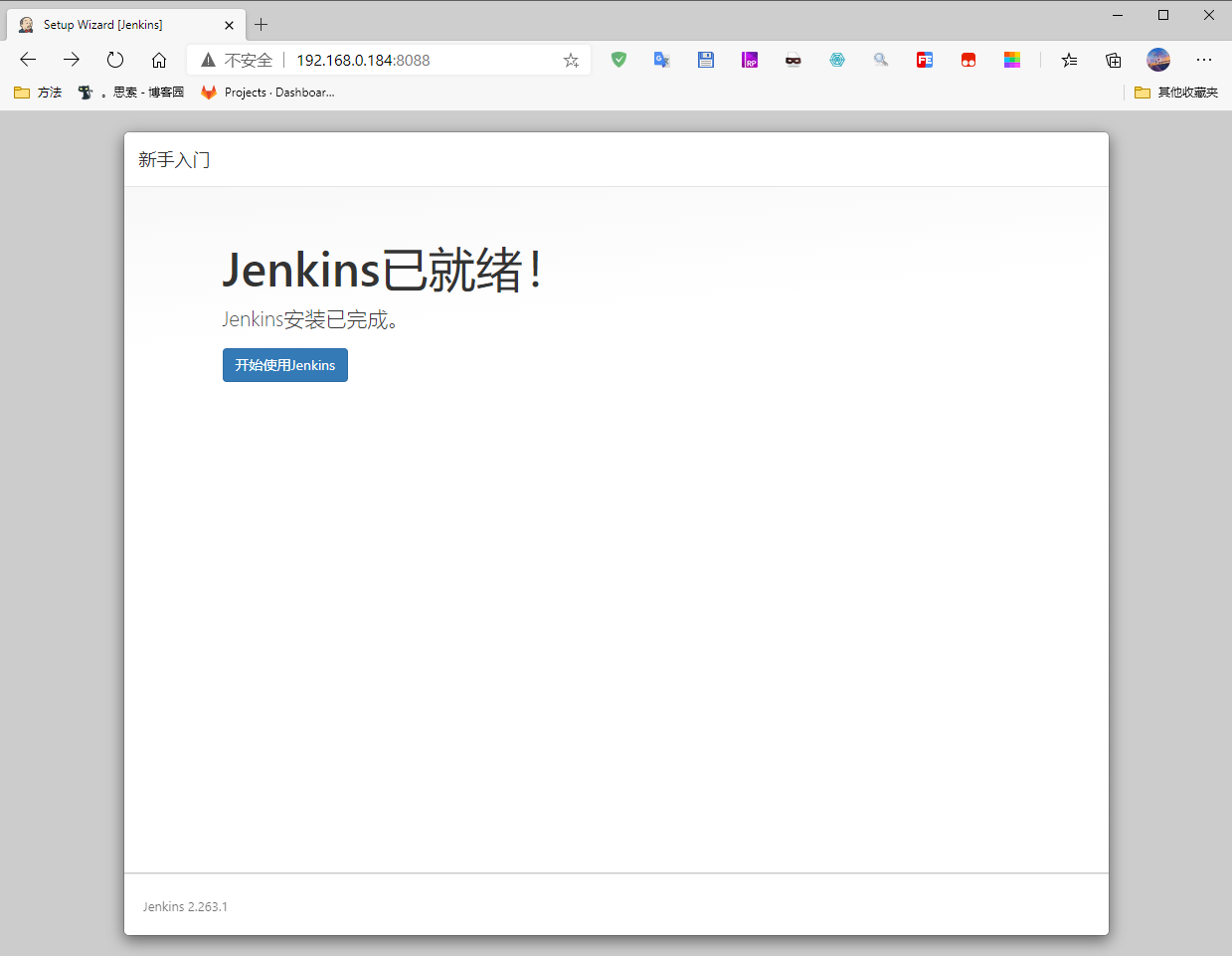The width and height of the screenshot is (1232, 956).
Task: Click the floppy disk save extension icon
Action: [706, 60]
